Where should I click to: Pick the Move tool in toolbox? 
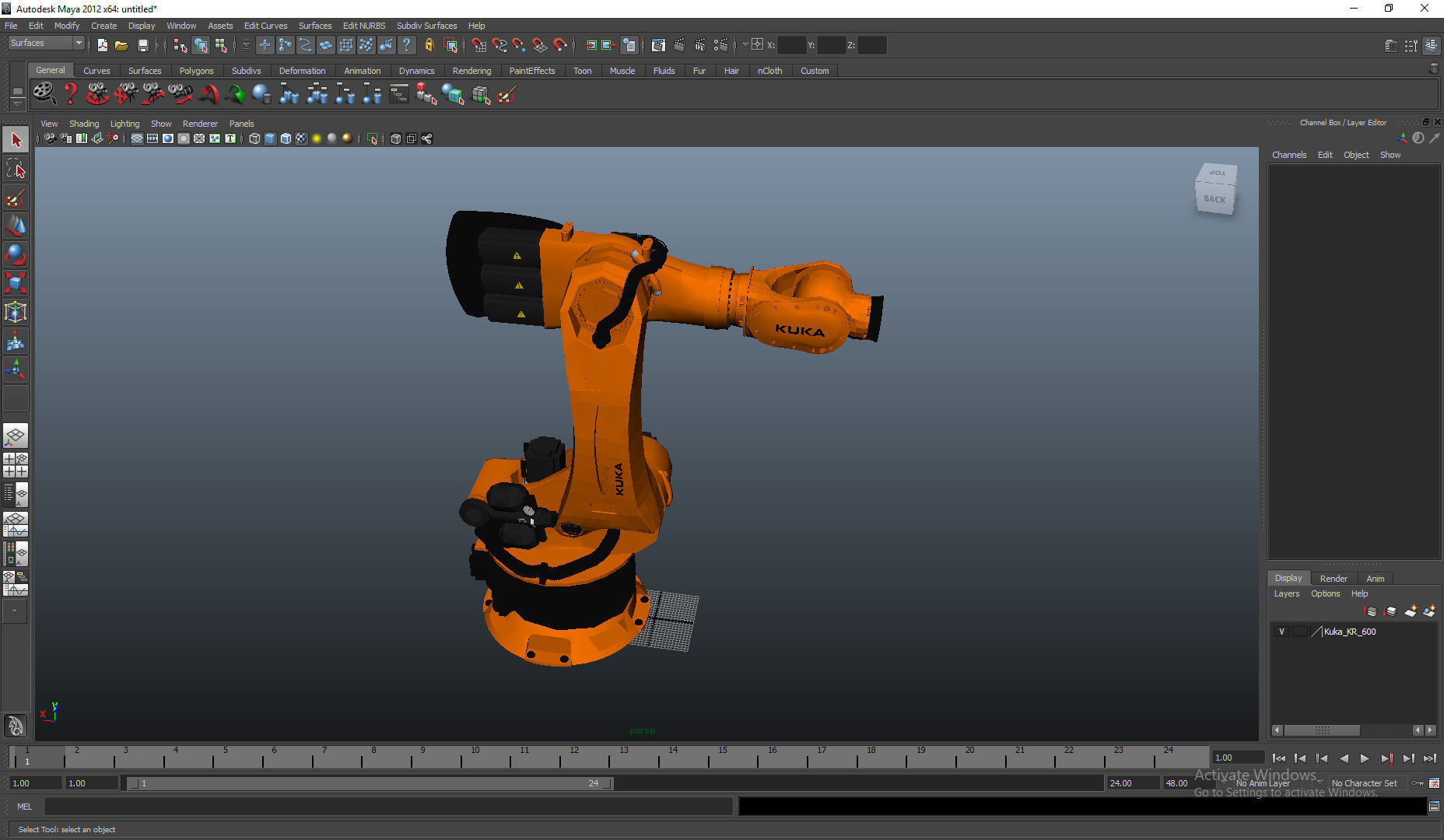pyautogui.click(x=16, y=226)
